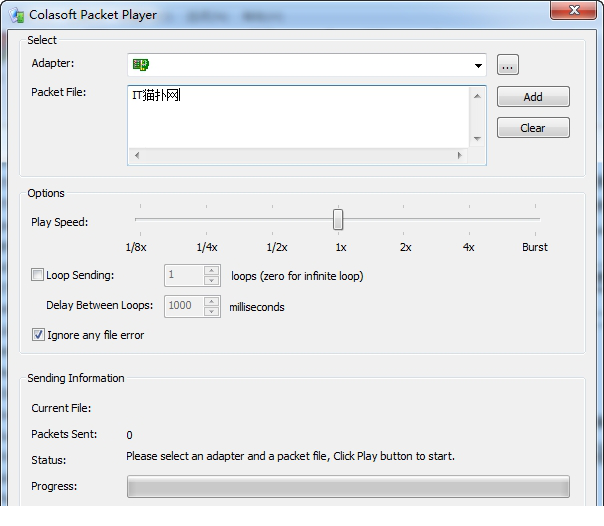Click the horizontal scroll right arrow

(460, 156)
